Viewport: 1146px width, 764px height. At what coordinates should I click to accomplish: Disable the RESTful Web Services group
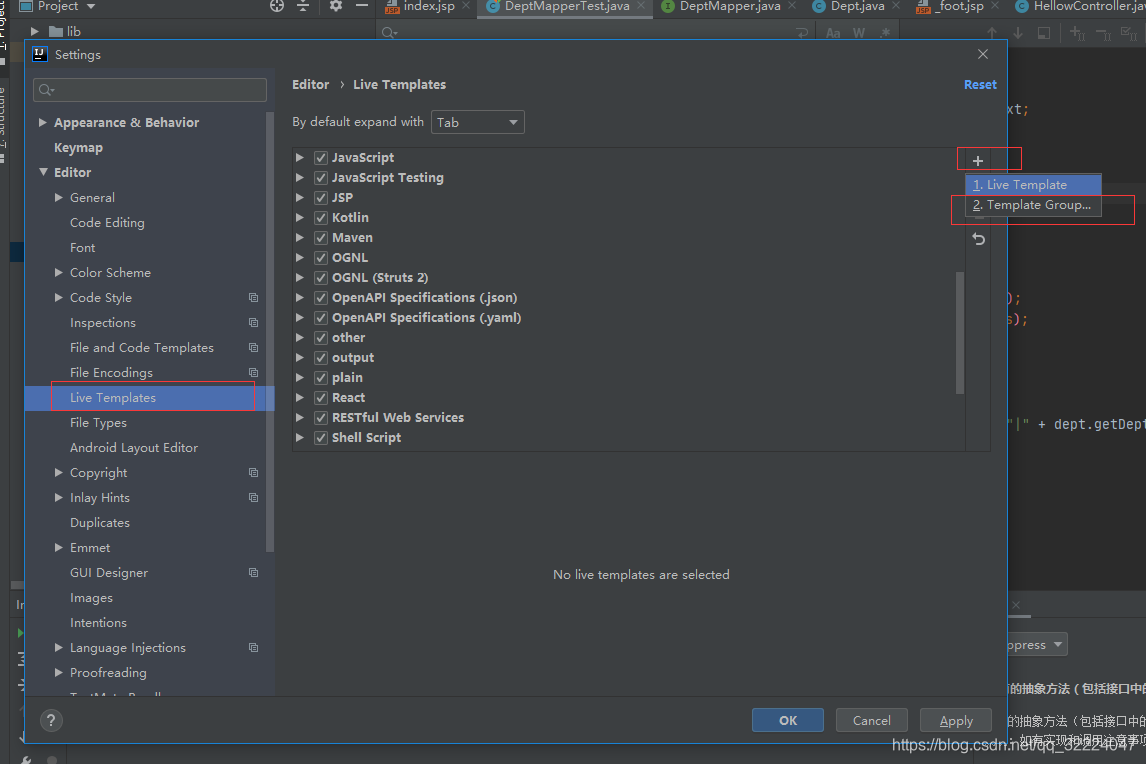[x=321, y=417]
